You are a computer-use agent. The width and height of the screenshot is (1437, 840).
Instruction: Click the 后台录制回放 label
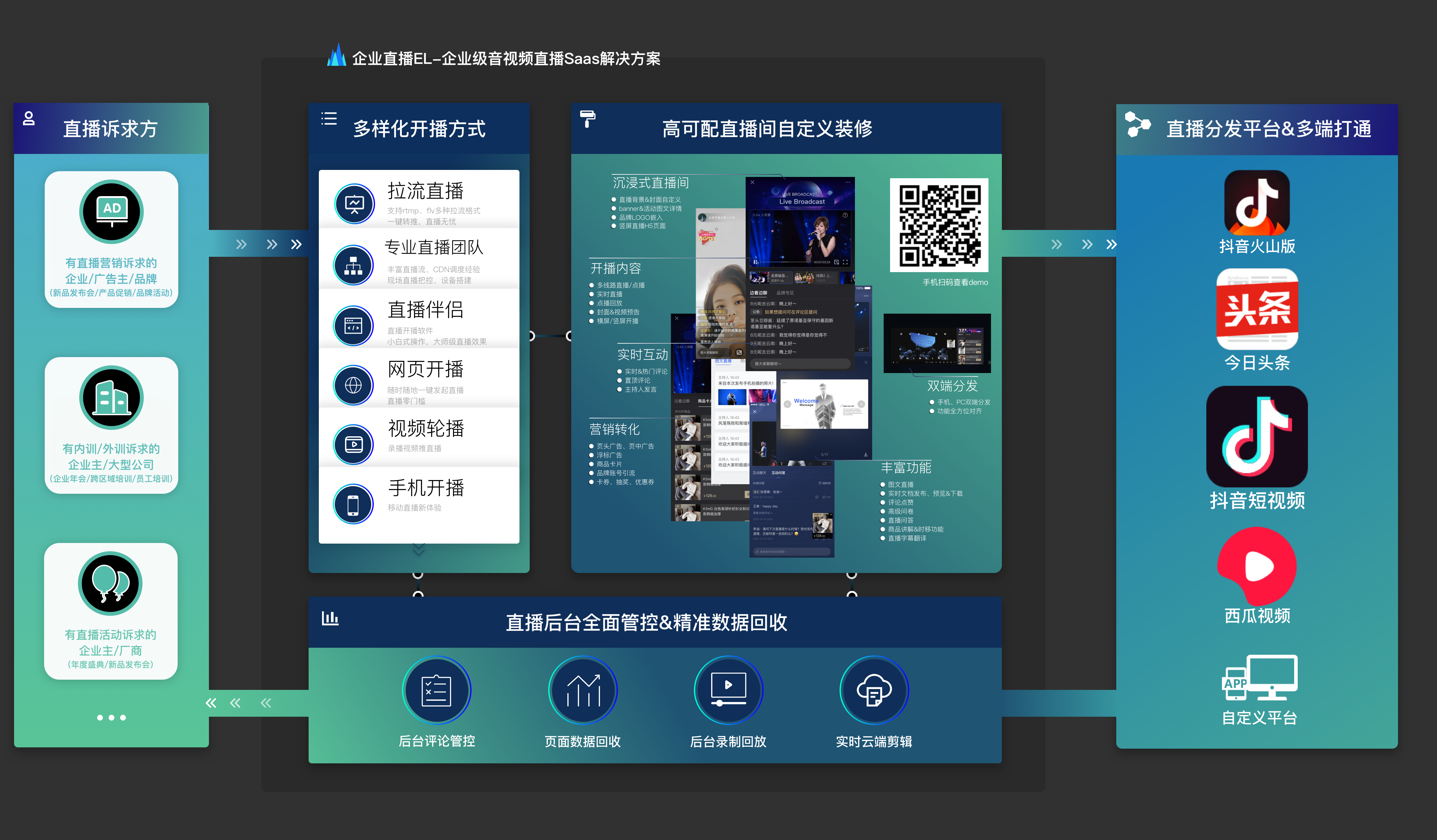point(728,741)
